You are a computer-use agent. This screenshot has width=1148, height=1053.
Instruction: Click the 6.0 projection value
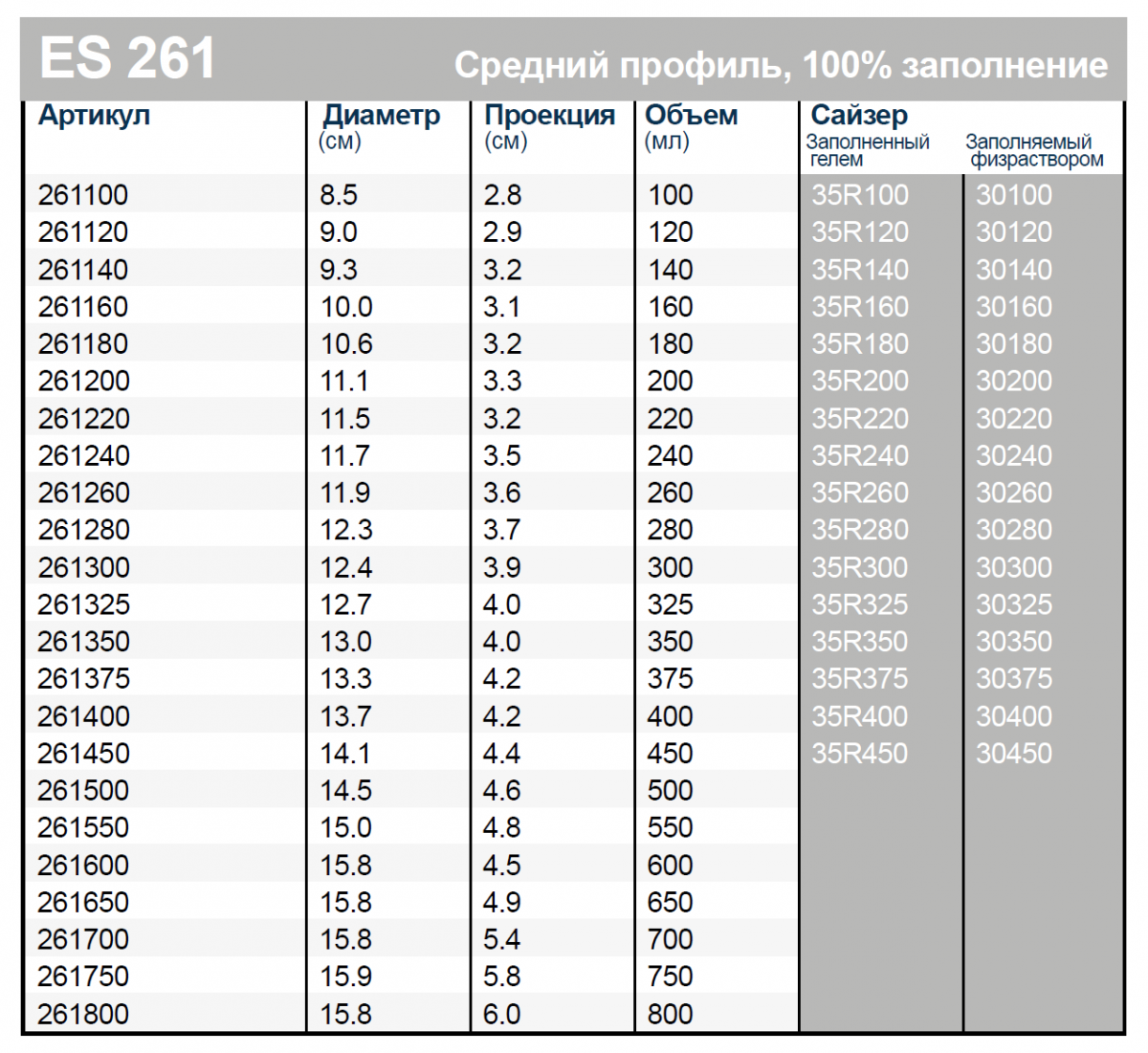click(501, 1014)
